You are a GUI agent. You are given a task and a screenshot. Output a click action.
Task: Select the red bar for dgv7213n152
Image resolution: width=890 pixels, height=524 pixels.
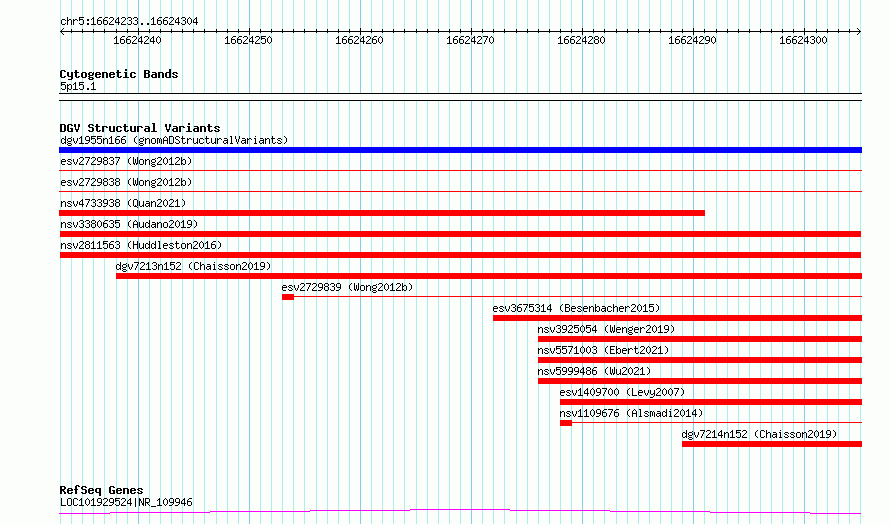click(x=489, y=276)
